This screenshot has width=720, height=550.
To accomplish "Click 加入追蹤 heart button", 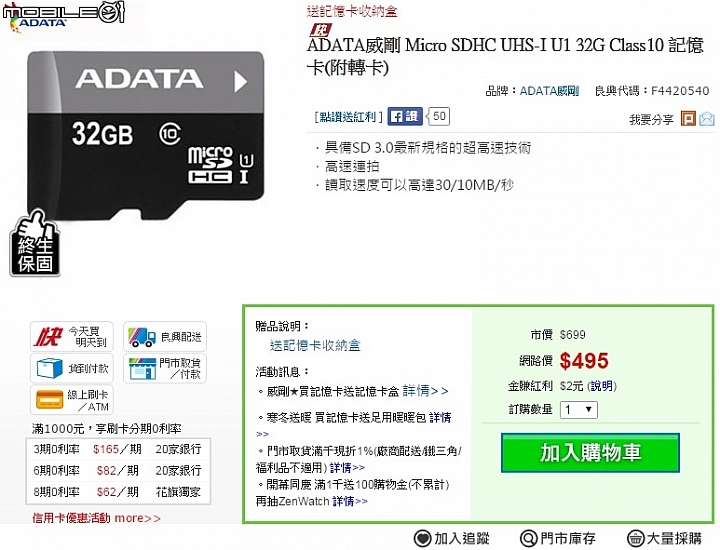I will pyautogui.click(x=451, y=538).
